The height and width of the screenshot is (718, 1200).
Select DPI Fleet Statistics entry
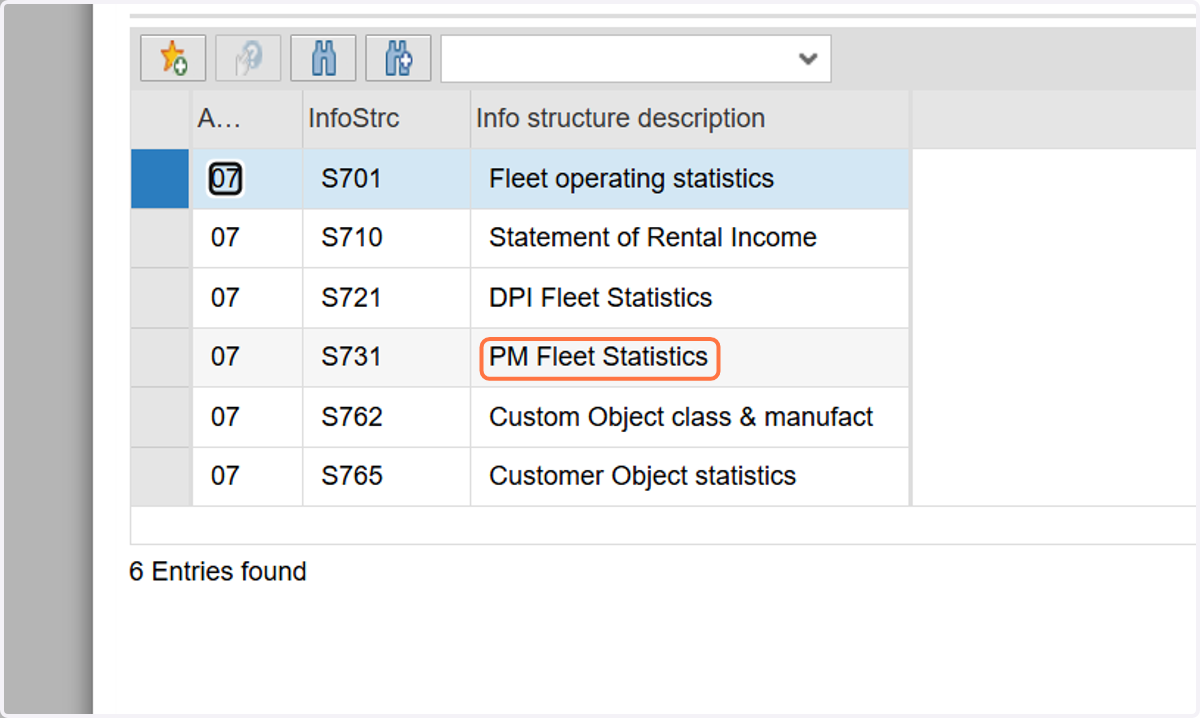point(690,298)
